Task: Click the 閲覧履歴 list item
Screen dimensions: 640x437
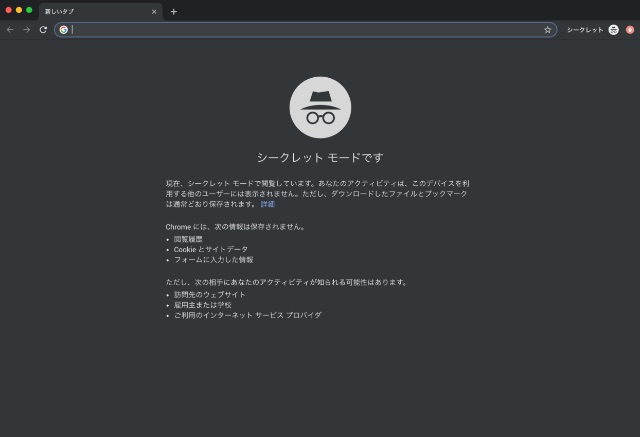Action: tap(188, 239)
